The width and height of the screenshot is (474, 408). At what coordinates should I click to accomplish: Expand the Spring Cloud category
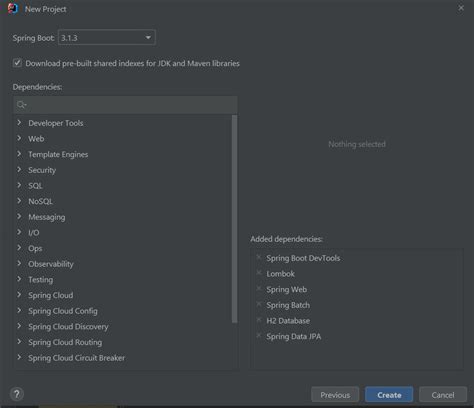coord(19,295)
